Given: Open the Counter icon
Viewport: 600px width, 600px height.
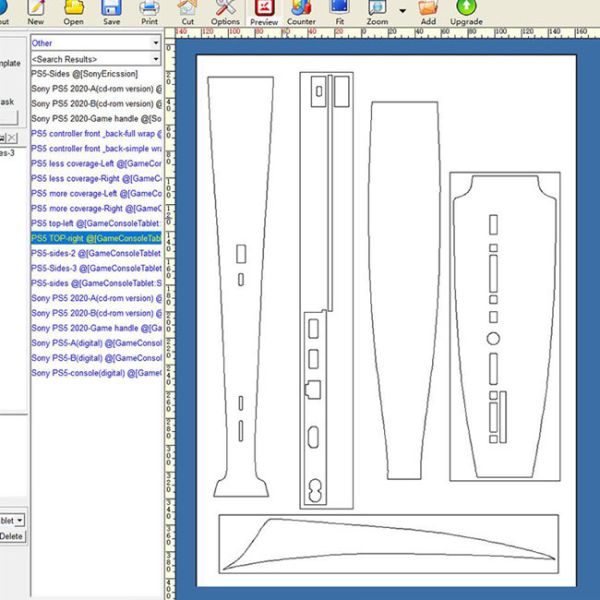Looking at the screenshot, I should [301, 12].
